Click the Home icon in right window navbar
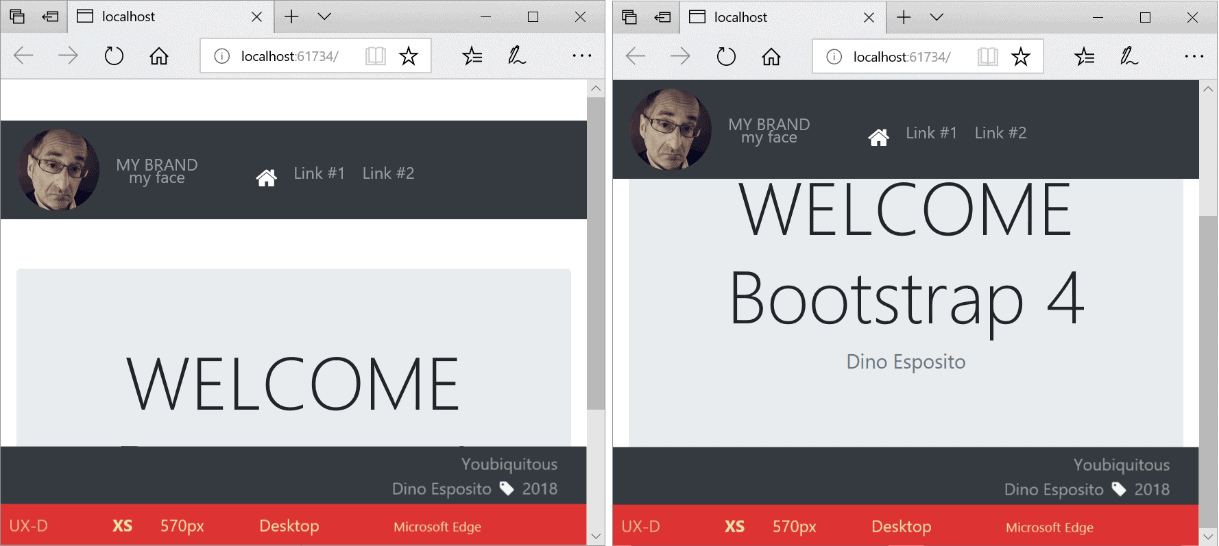 [x=878, y=137]
